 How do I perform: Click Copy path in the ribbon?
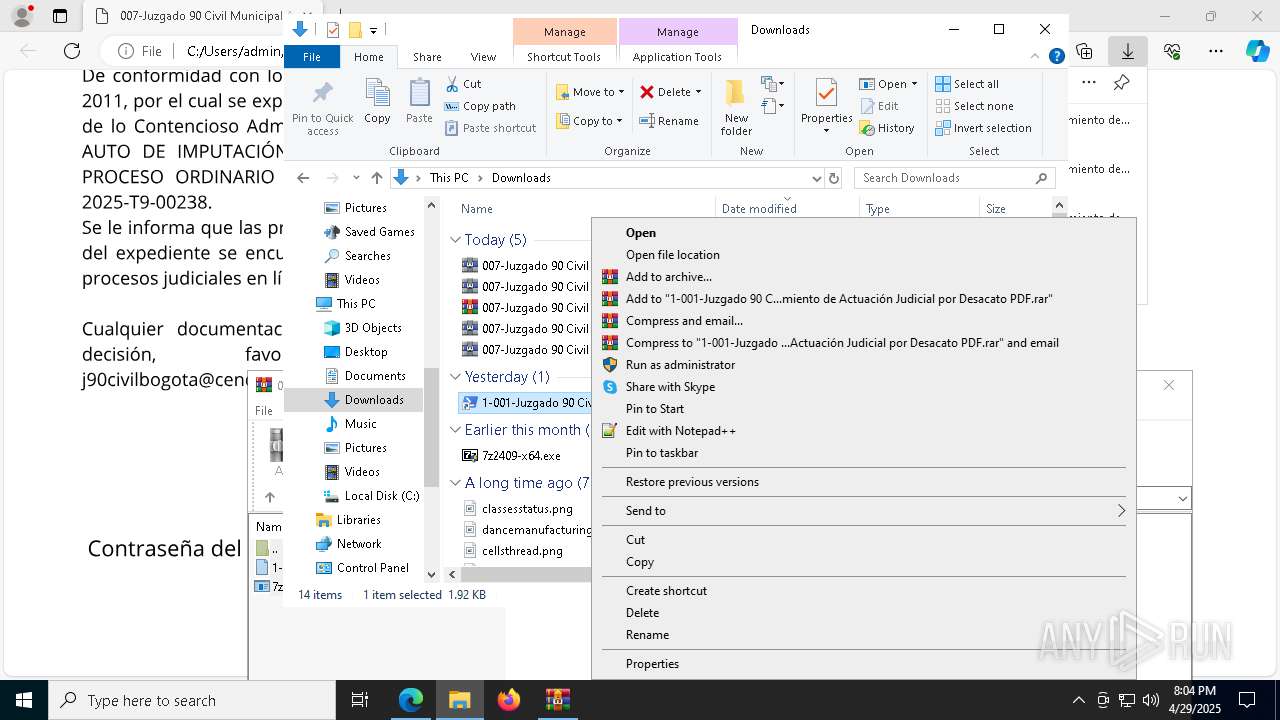480,106
